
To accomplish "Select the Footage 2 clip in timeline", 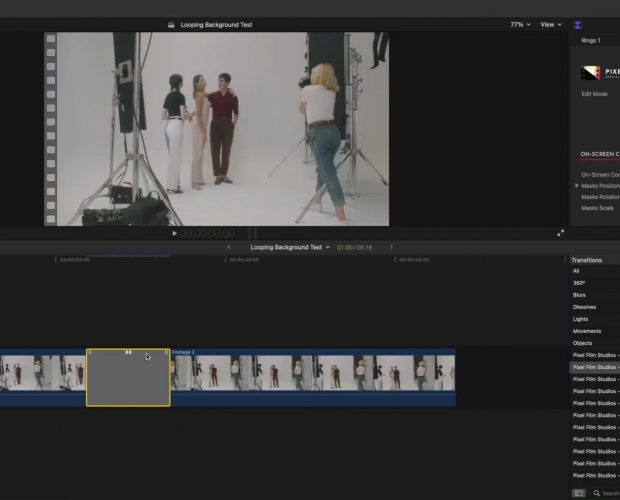I will [313, 377].
